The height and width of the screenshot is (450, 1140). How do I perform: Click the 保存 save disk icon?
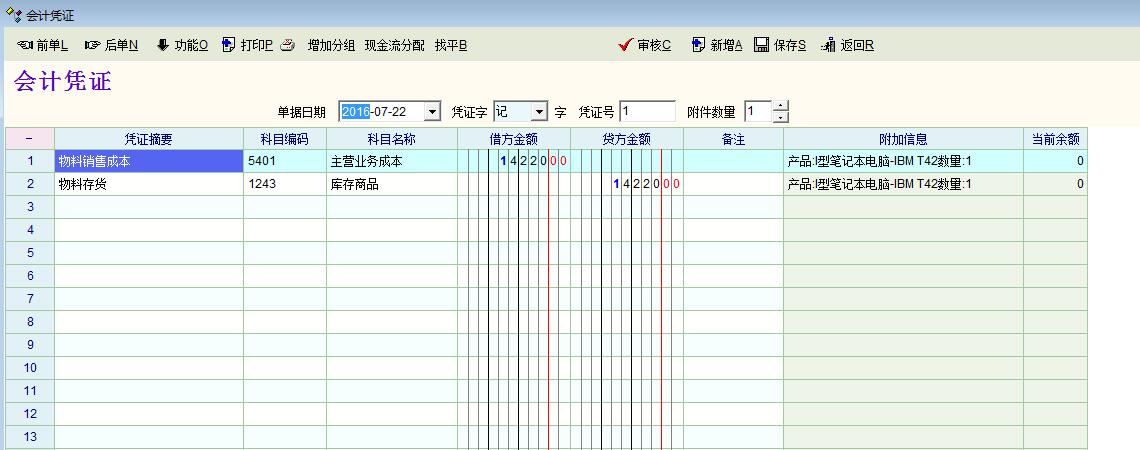click(x=761, y=45)
